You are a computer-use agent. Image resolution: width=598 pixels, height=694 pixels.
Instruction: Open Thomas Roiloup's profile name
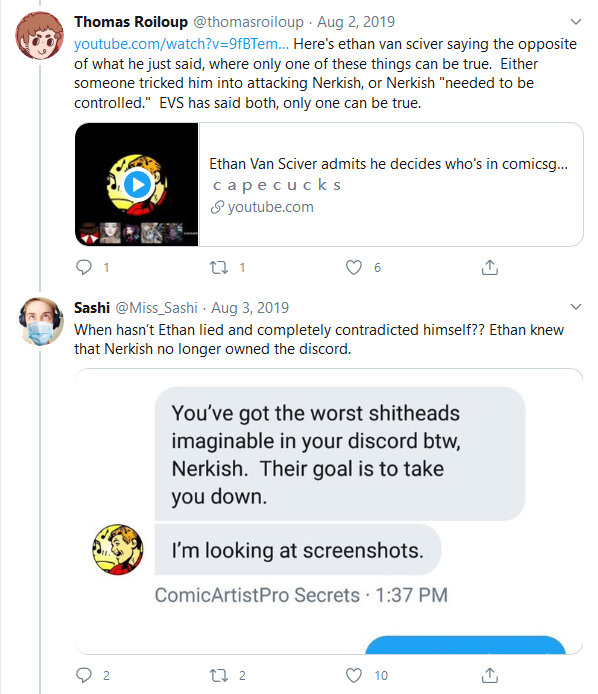pos(131,22)
